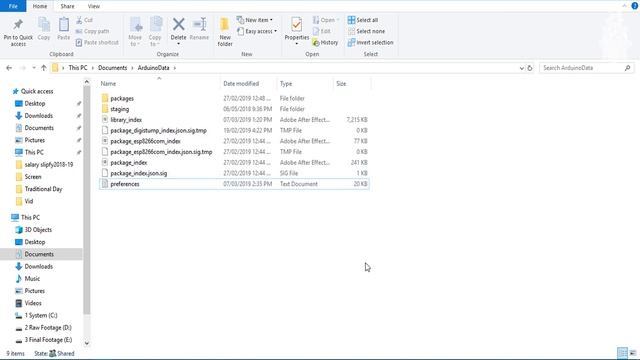Collapse the ribbon with the chevron
640x360 pixels.
[624, 6]
